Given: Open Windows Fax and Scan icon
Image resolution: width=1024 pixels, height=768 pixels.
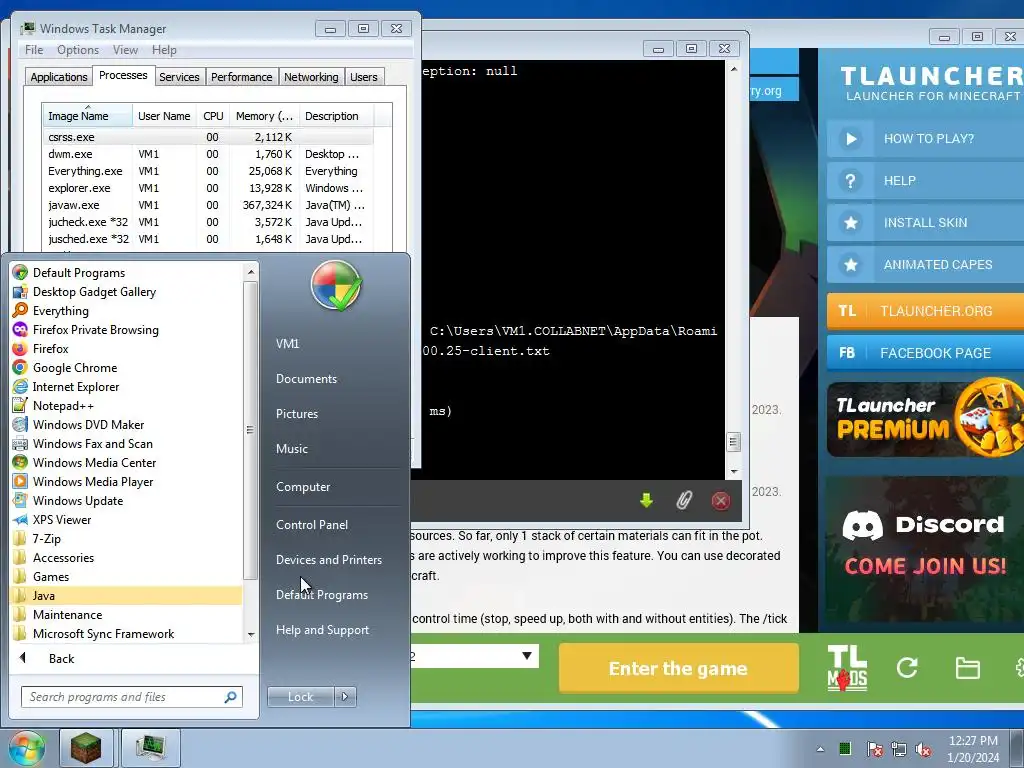Looking at the screenshot, I should click(20, 443).
